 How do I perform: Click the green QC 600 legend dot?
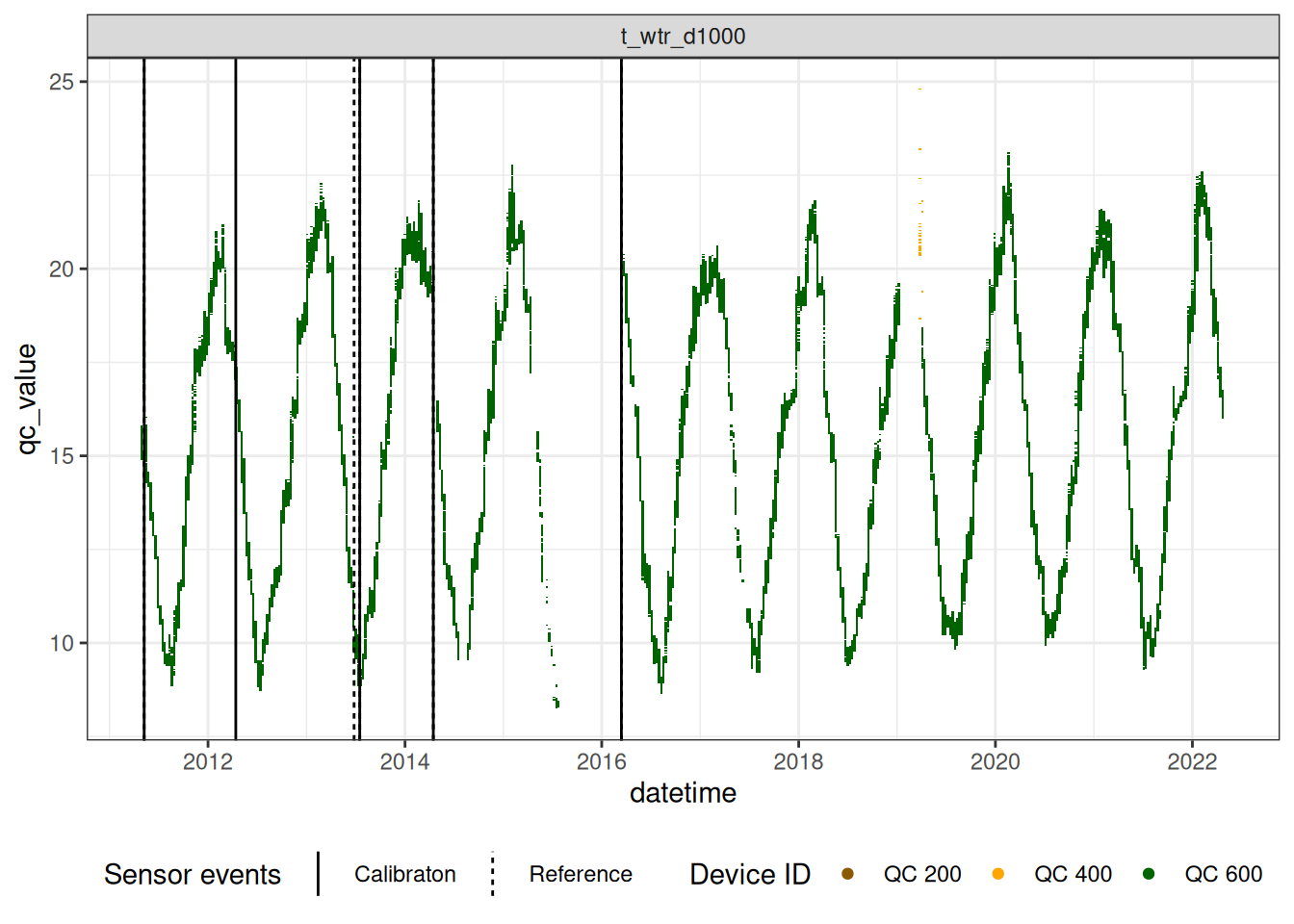tap(1149, 874)
